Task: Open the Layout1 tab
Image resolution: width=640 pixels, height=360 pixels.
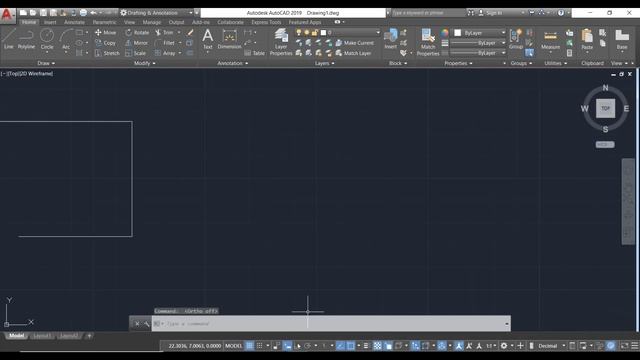Action: 42,336
